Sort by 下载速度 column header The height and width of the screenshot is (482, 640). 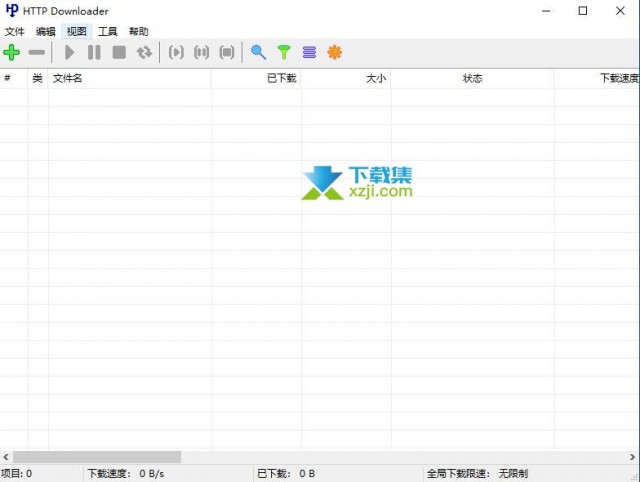pyautogui.click(x=597, y=78)
